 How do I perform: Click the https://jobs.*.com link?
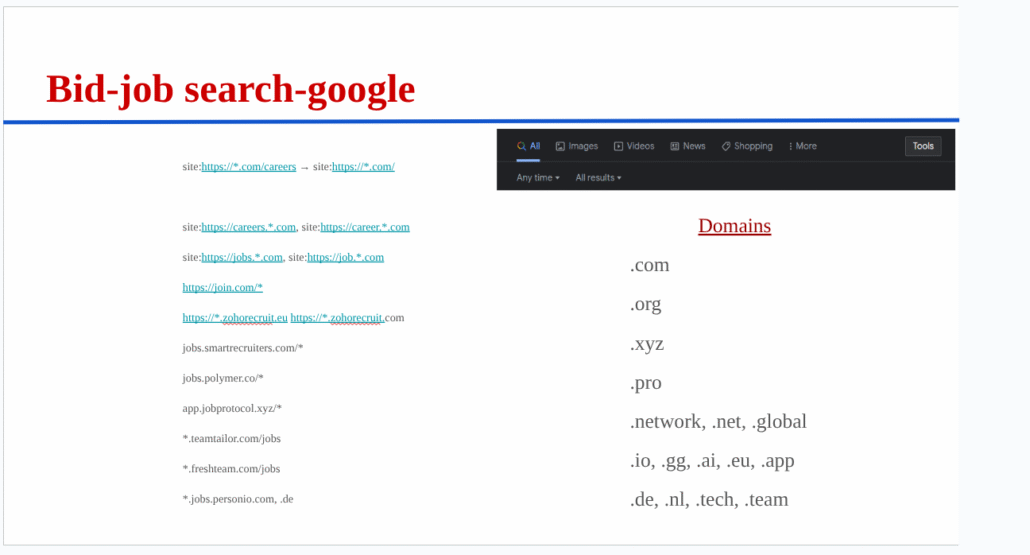pyautogui.click(x=242, y=257)
